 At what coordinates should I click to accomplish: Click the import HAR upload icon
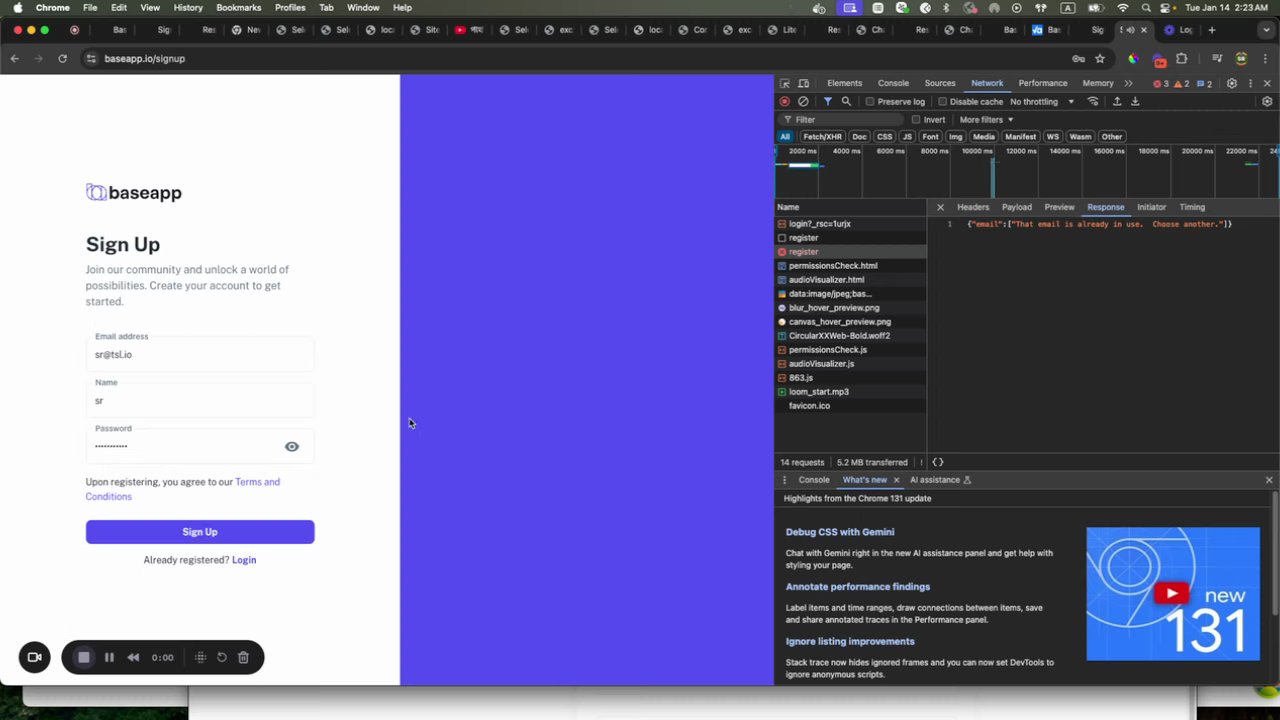tap(1117, 101)
